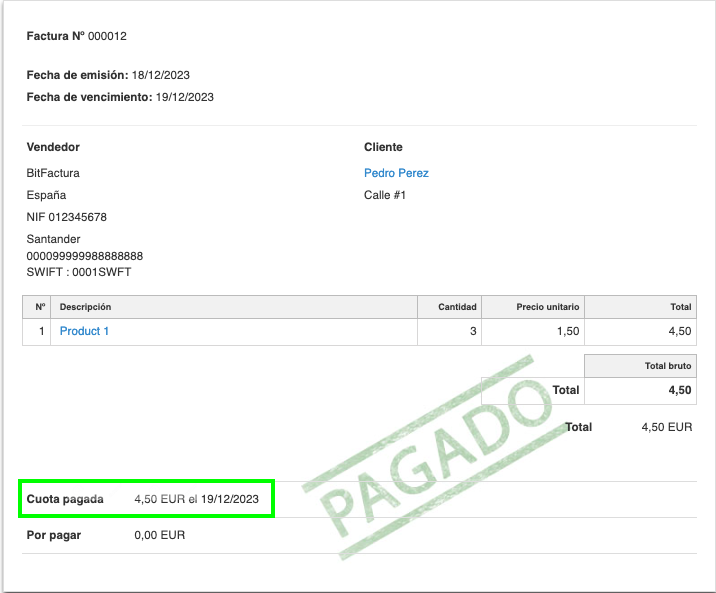Select client address Calle #1
This screenshot has width=716, height=593.
click(384, 195)
